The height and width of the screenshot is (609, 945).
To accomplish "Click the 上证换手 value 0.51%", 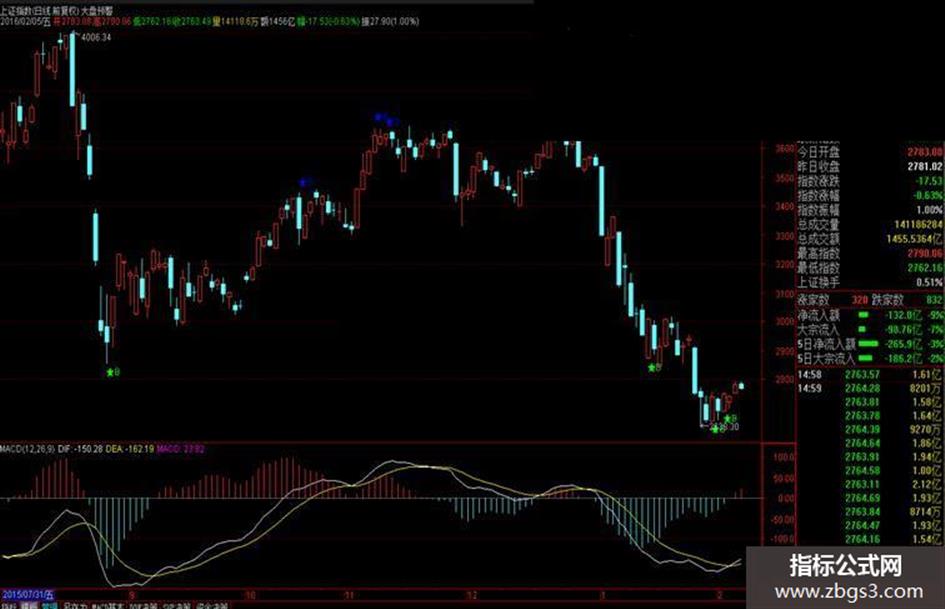I will coord(929,282).
